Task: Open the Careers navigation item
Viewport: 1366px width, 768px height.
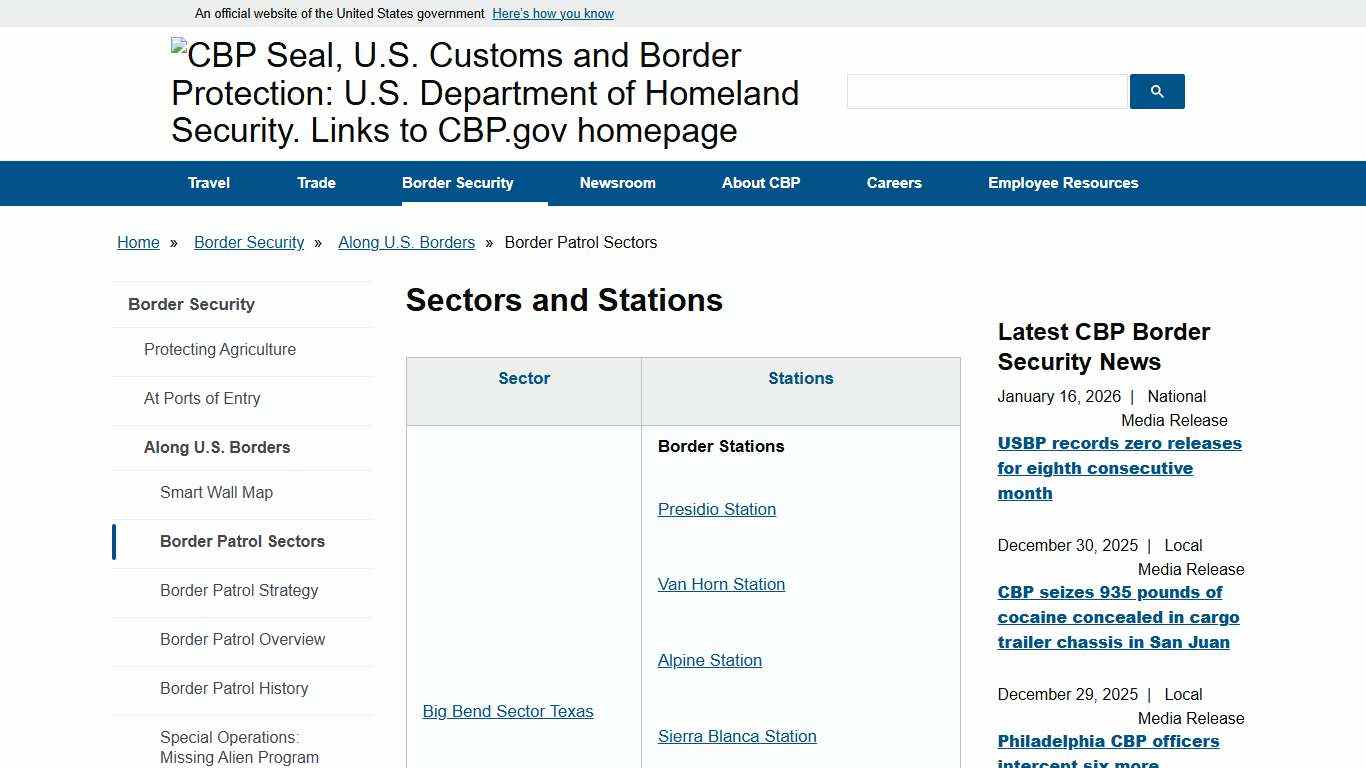Action: pos(894,183)
